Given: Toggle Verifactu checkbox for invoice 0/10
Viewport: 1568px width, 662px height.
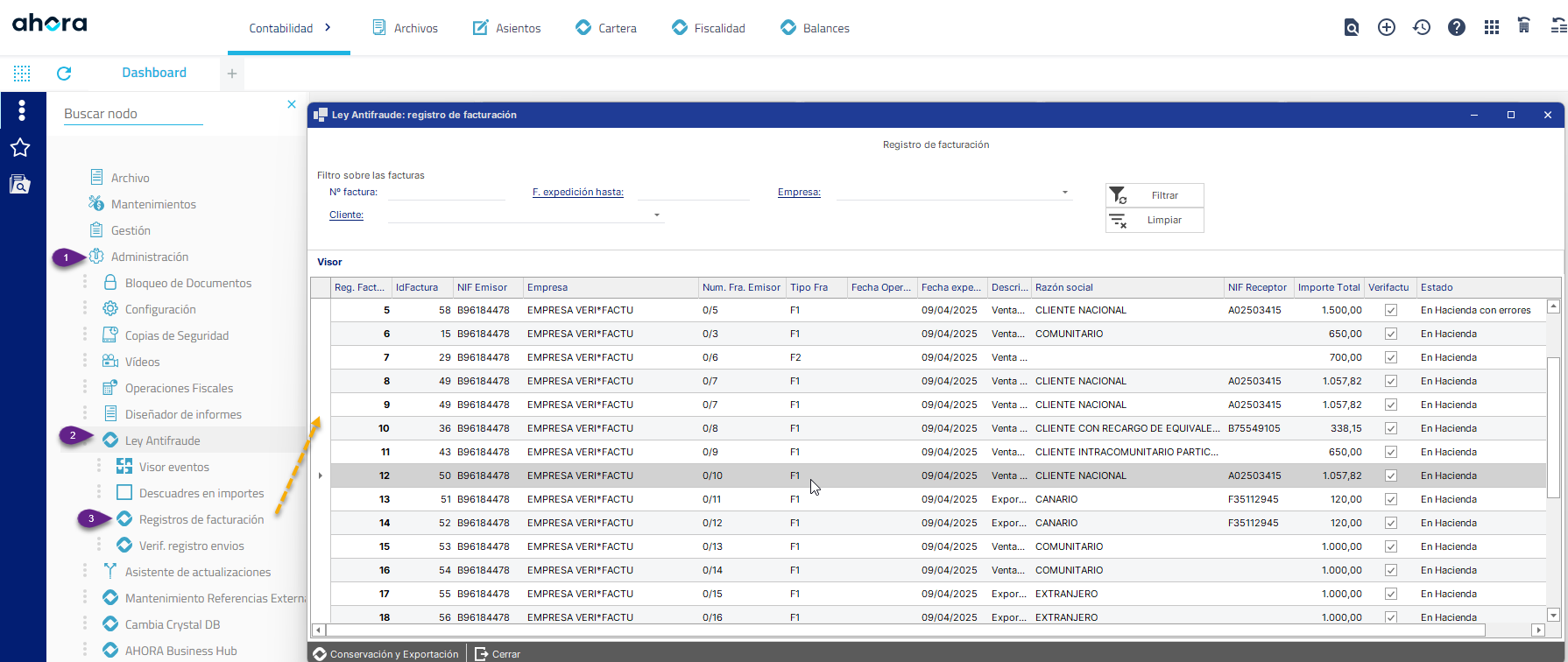Looking at the screenshot, I should coord(1391,475).
